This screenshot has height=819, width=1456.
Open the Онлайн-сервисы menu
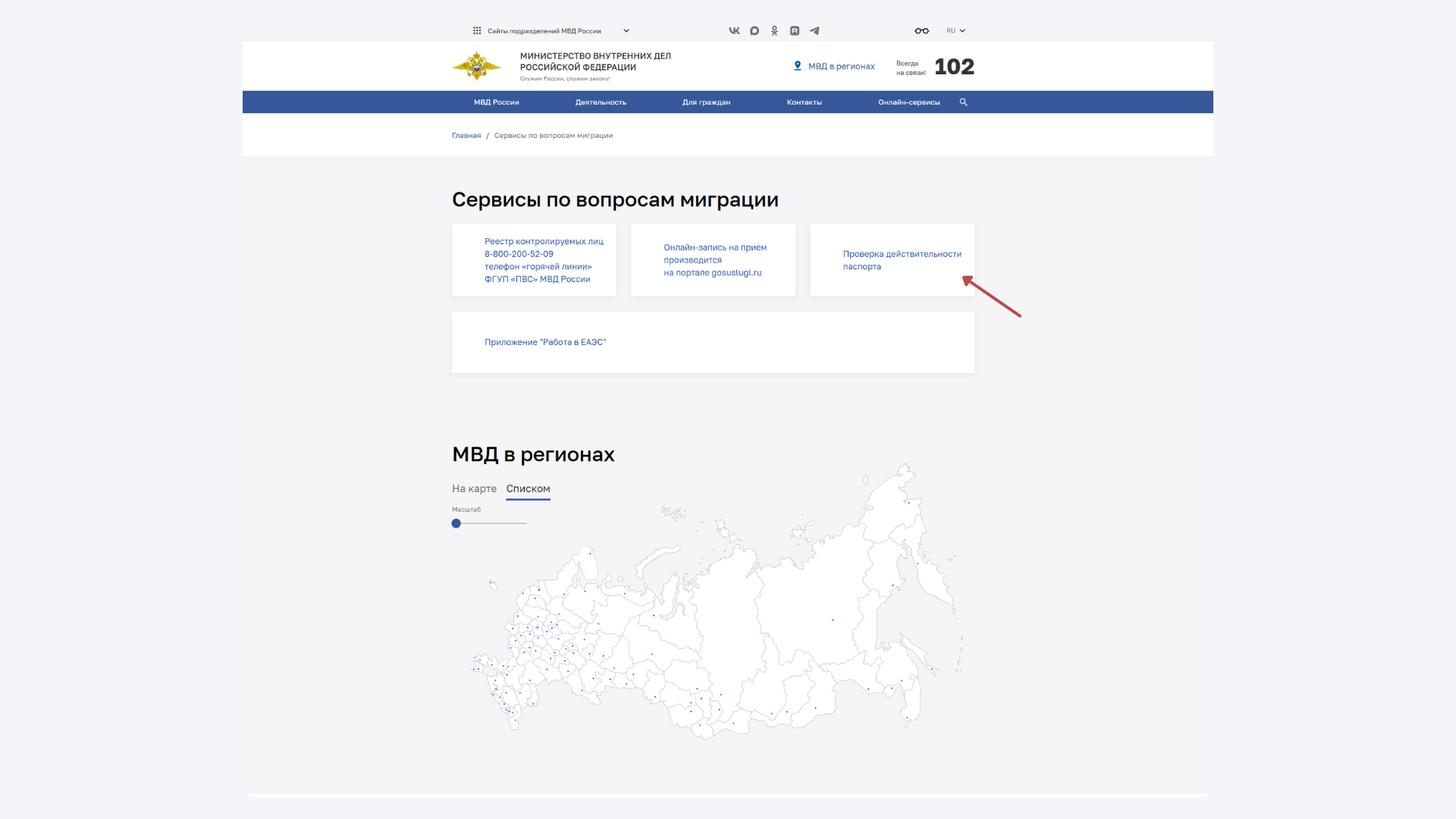pos(908,102)
